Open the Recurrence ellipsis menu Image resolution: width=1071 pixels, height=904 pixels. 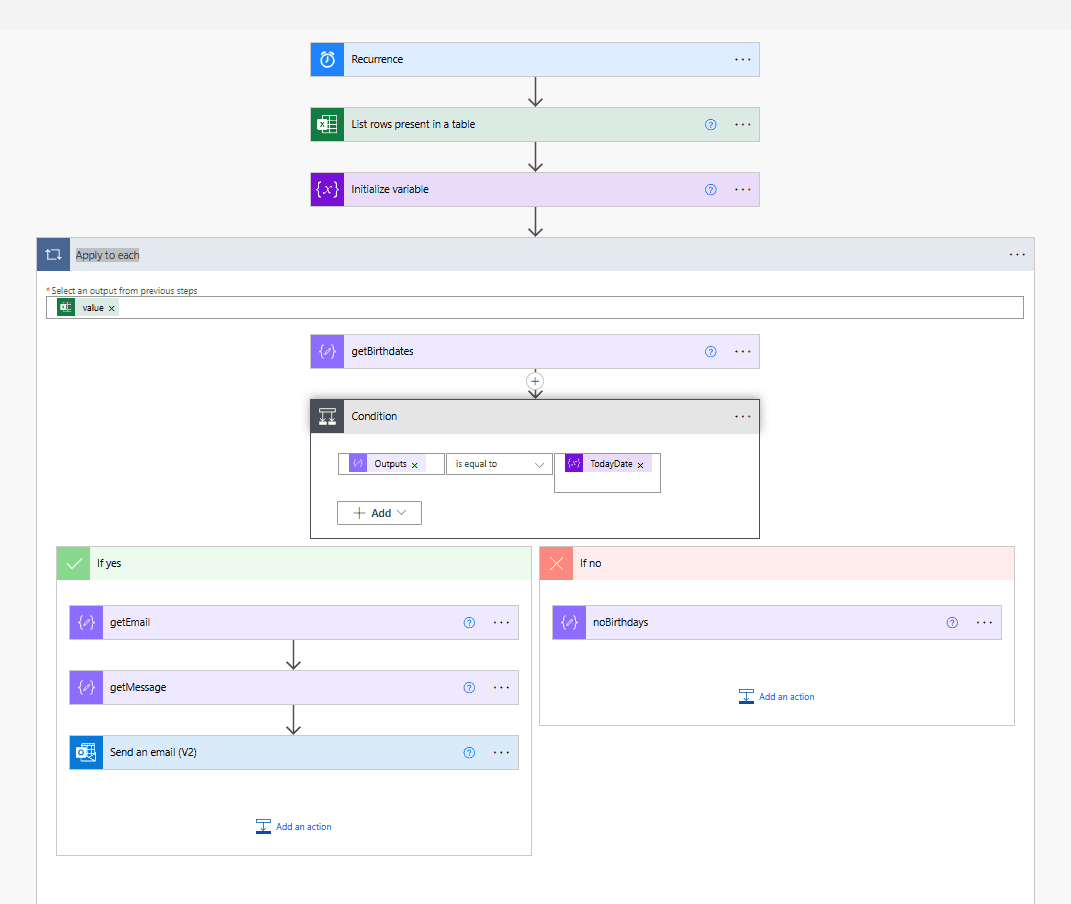pos(742,59)
